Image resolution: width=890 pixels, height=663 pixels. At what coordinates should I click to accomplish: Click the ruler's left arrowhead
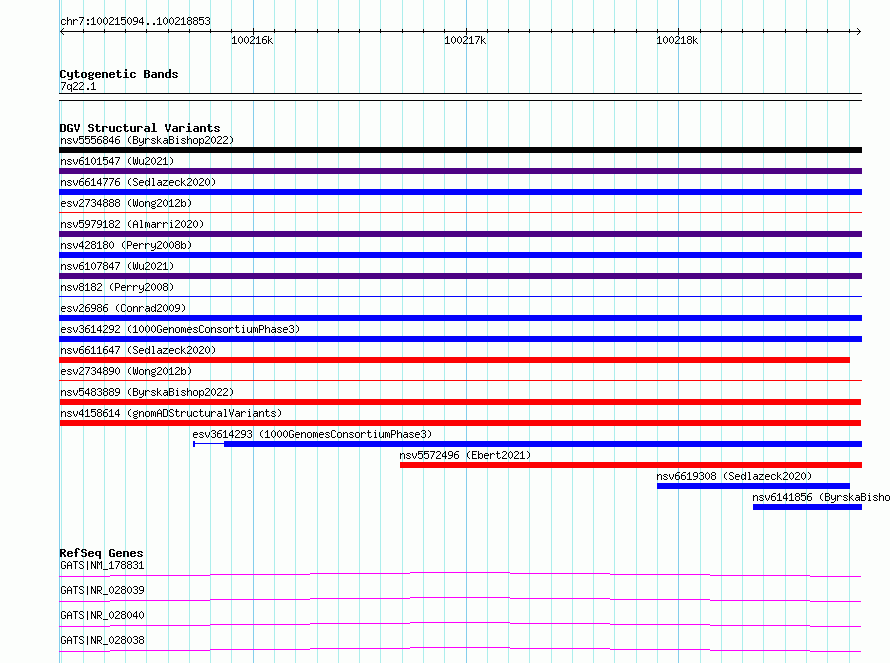pos(62,32)
